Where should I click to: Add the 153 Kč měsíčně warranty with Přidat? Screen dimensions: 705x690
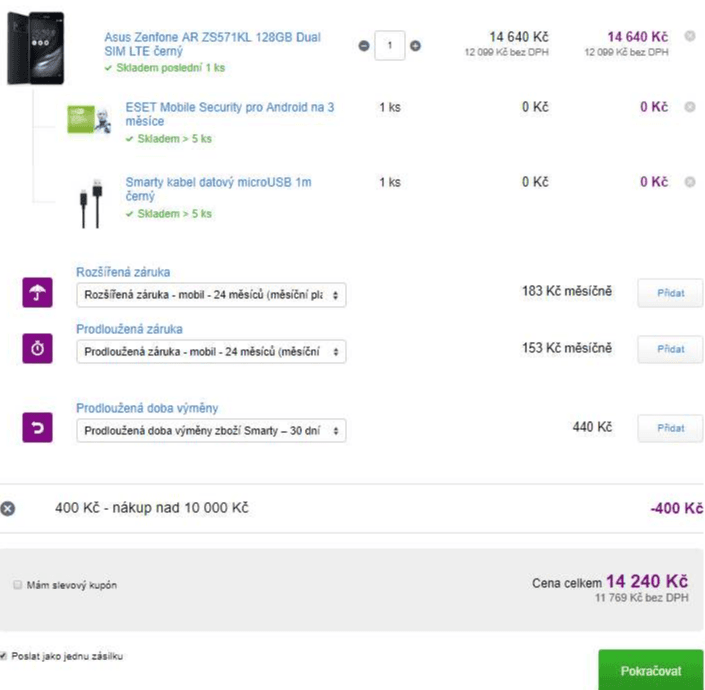tap(670, 349)
